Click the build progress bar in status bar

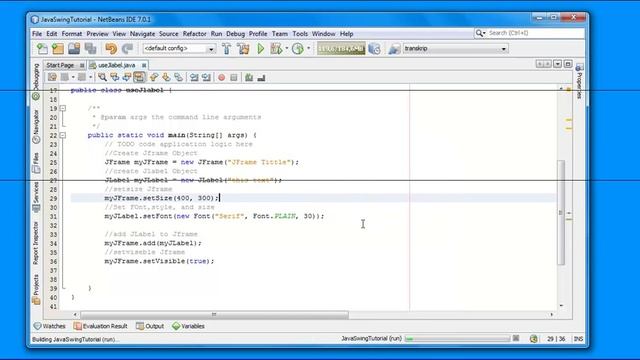click(x=458, y=338)
